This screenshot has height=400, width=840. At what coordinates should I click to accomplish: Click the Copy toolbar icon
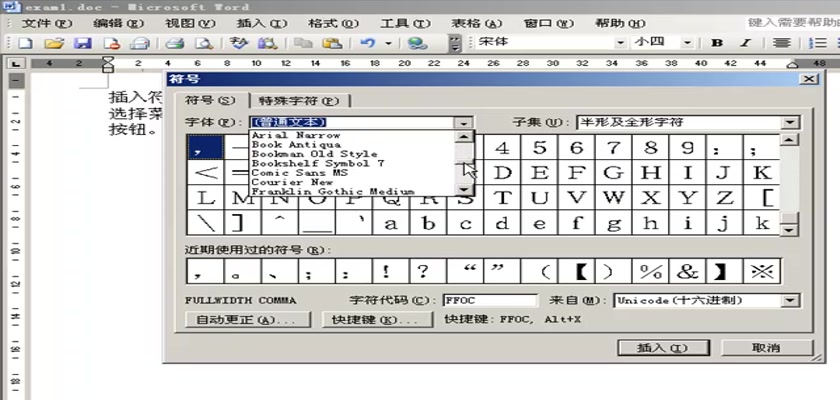(304, 43)
